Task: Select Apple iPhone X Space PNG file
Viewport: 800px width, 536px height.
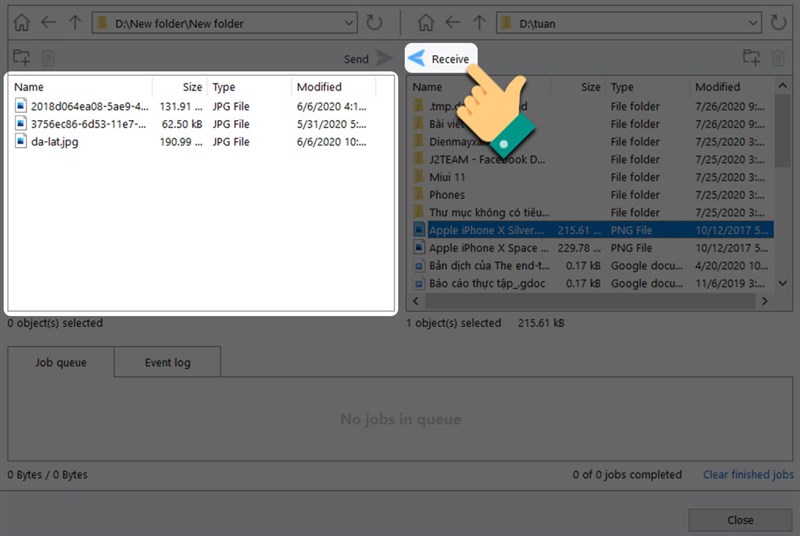Action: (x=592, y=248)
